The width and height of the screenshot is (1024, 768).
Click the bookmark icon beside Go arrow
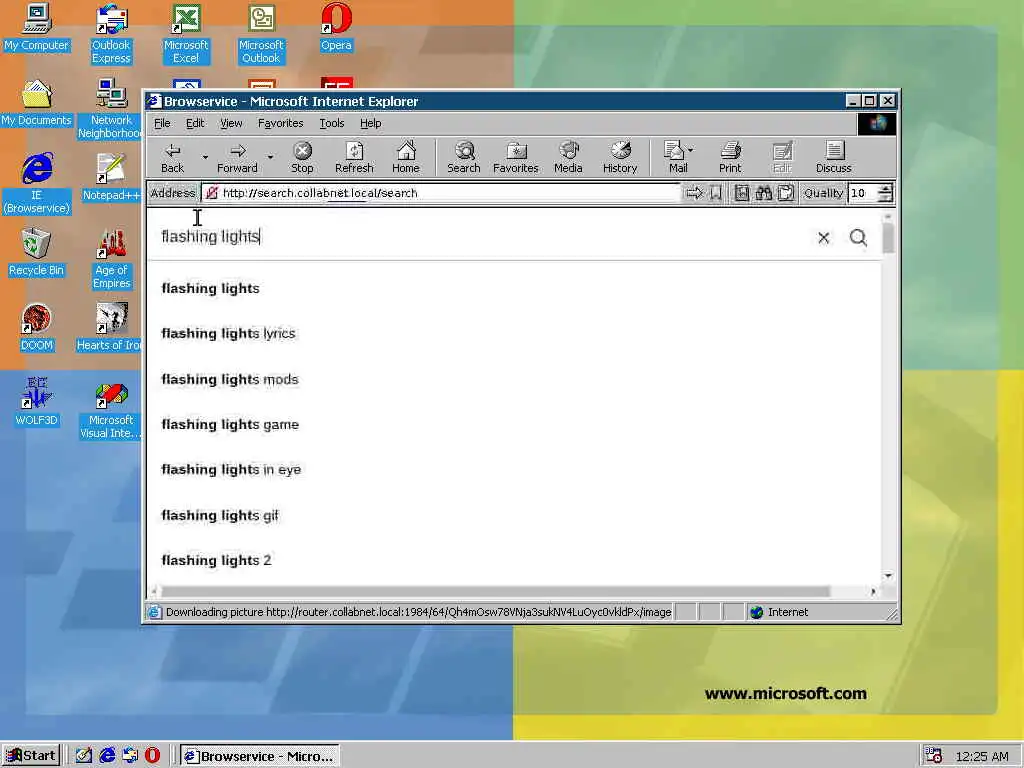tap(716, 193)
